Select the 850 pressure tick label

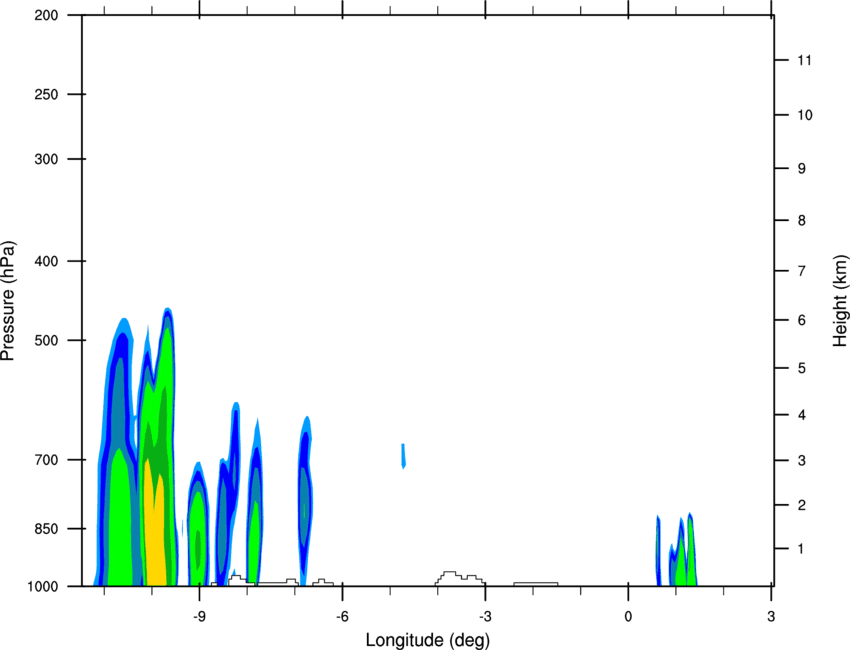[46, 529]
